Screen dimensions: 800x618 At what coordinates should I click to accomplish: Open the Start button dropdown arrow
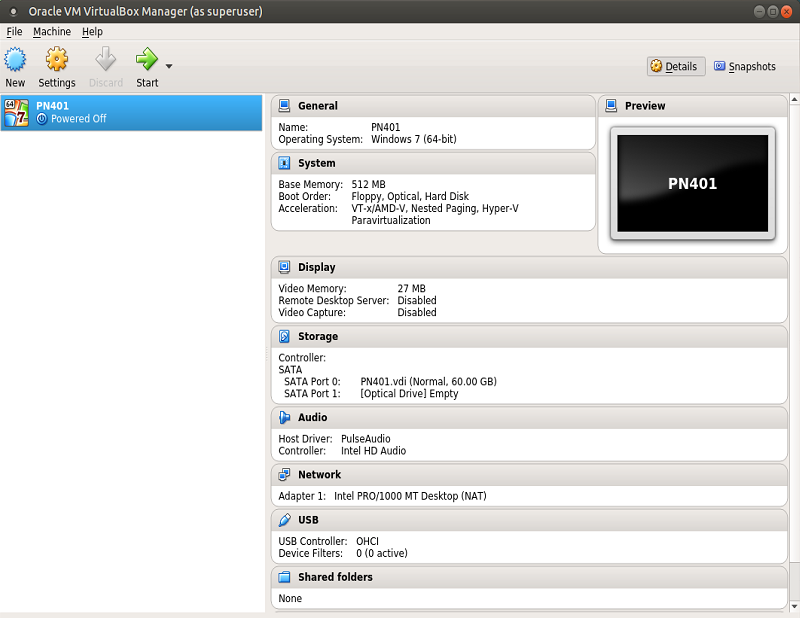click(x=169, y=66)
